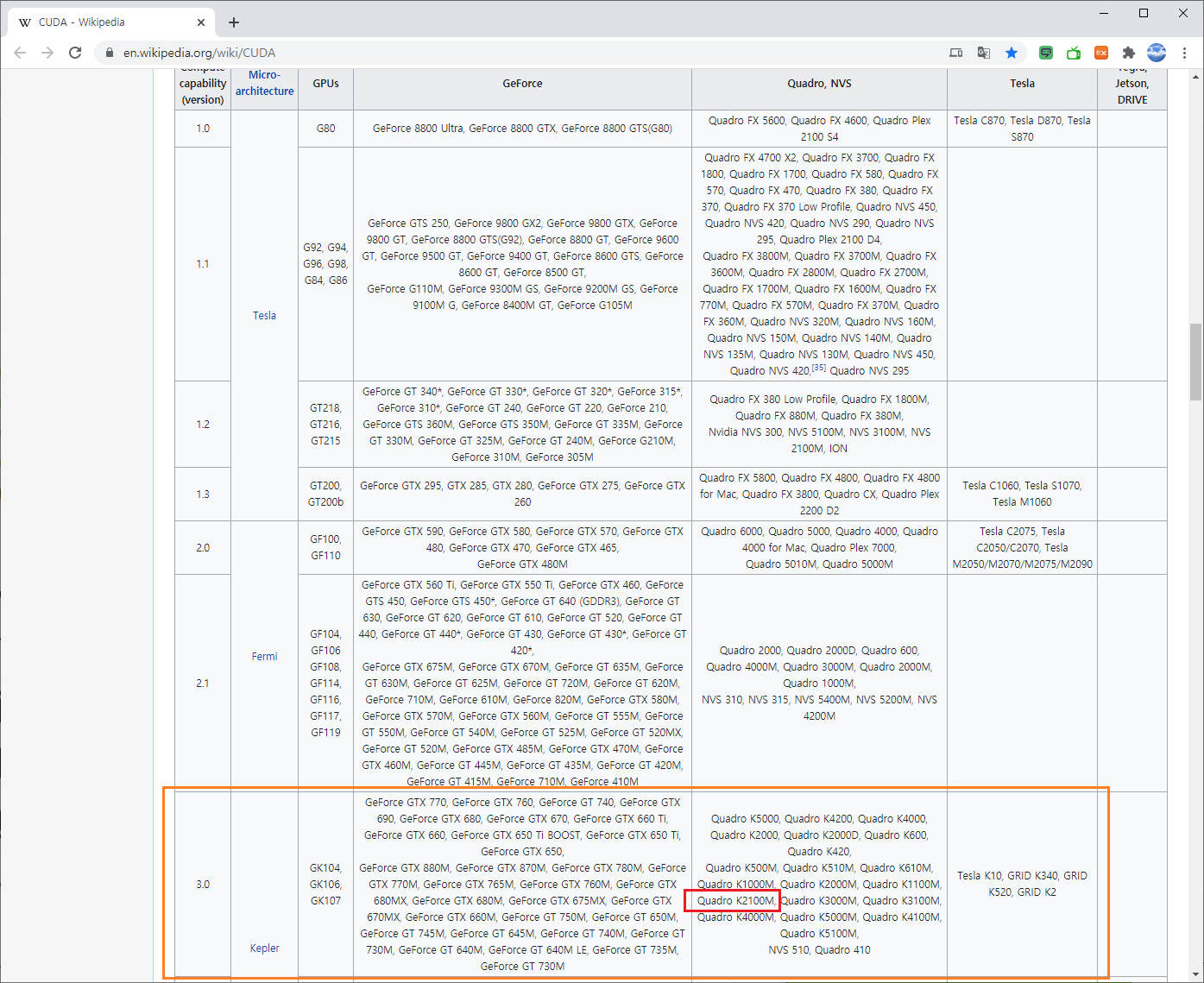Click the Quadro K2100M text

[735, 901]
